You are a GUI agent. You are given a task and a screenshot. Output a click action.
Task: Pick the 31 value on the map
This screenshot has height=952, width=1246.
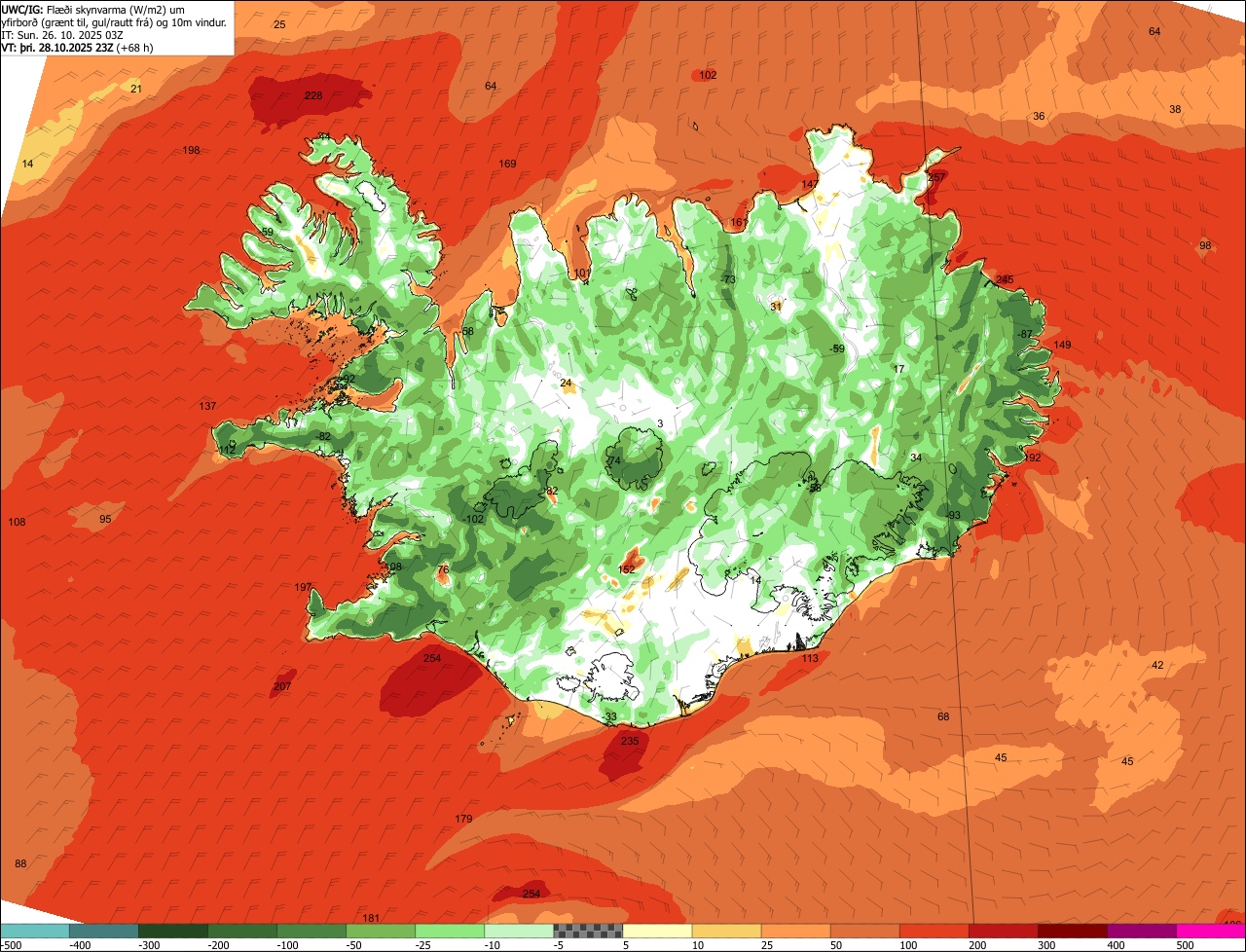[776, 306]
